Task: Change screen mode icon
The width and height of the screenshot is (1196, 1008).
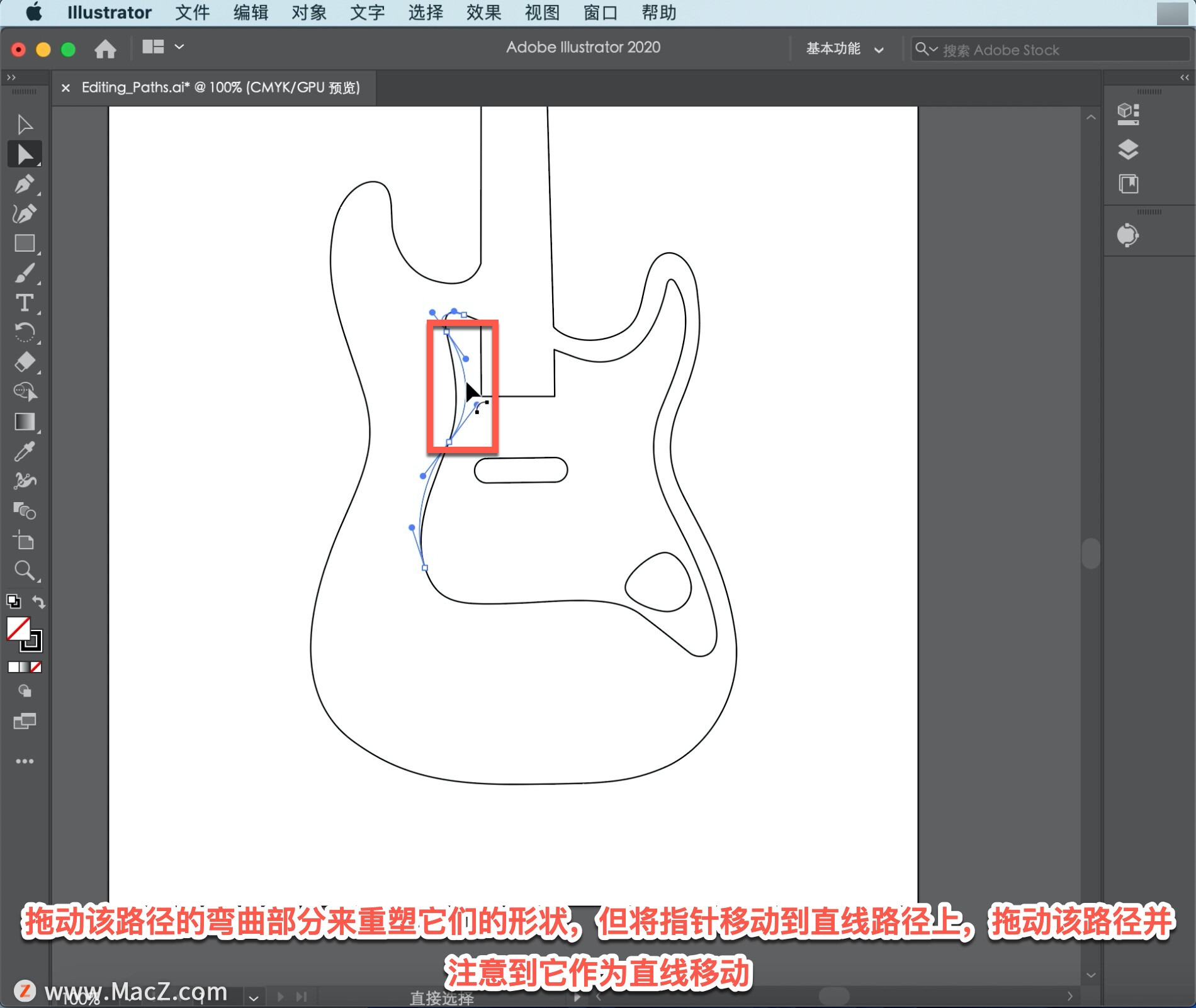Action: click(x=25, y=721)
